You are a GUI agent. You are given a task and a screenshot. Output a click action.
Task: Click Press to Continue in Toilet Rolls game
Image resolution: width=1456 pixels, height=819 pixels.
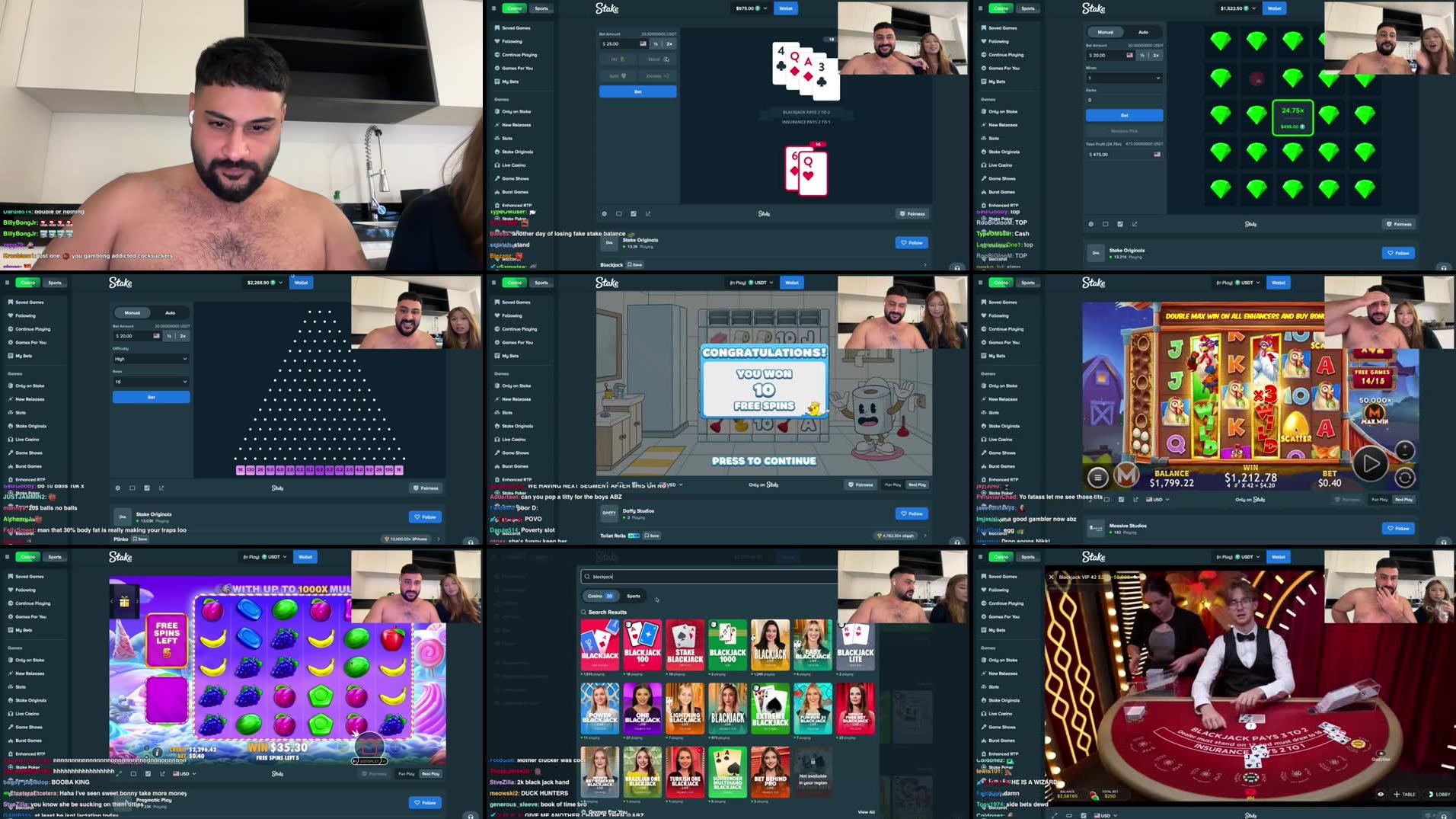pyautogui.click(x=764, y=461)
